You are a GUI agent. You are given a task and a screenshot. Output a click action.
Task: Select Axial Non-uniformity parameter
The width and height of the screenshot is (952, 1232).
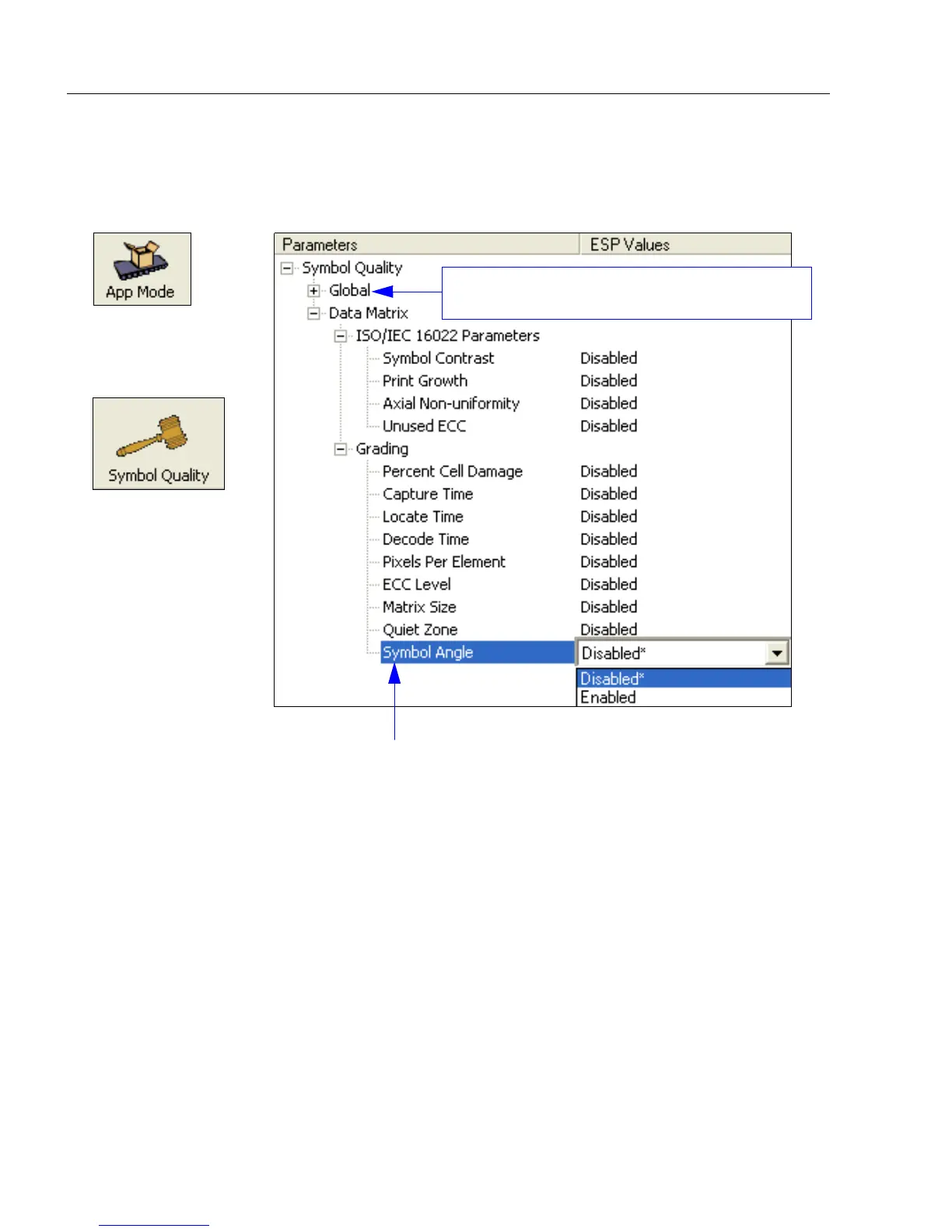(450, 404)
